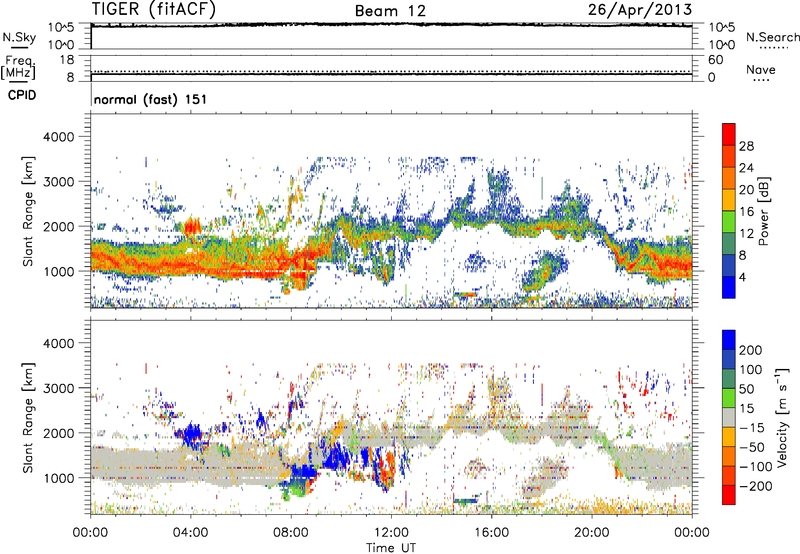The height and width of the screenshot is (554, 800).
Task: Click the 08:00 time tick label
Action: [291, 533]
